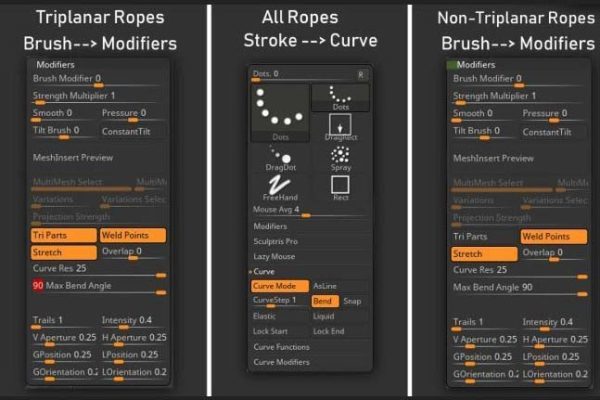Viewport: 600px width, 400px height.
Task: Select the small Dots stroke thumbnail
Action: tap(340, 98)
